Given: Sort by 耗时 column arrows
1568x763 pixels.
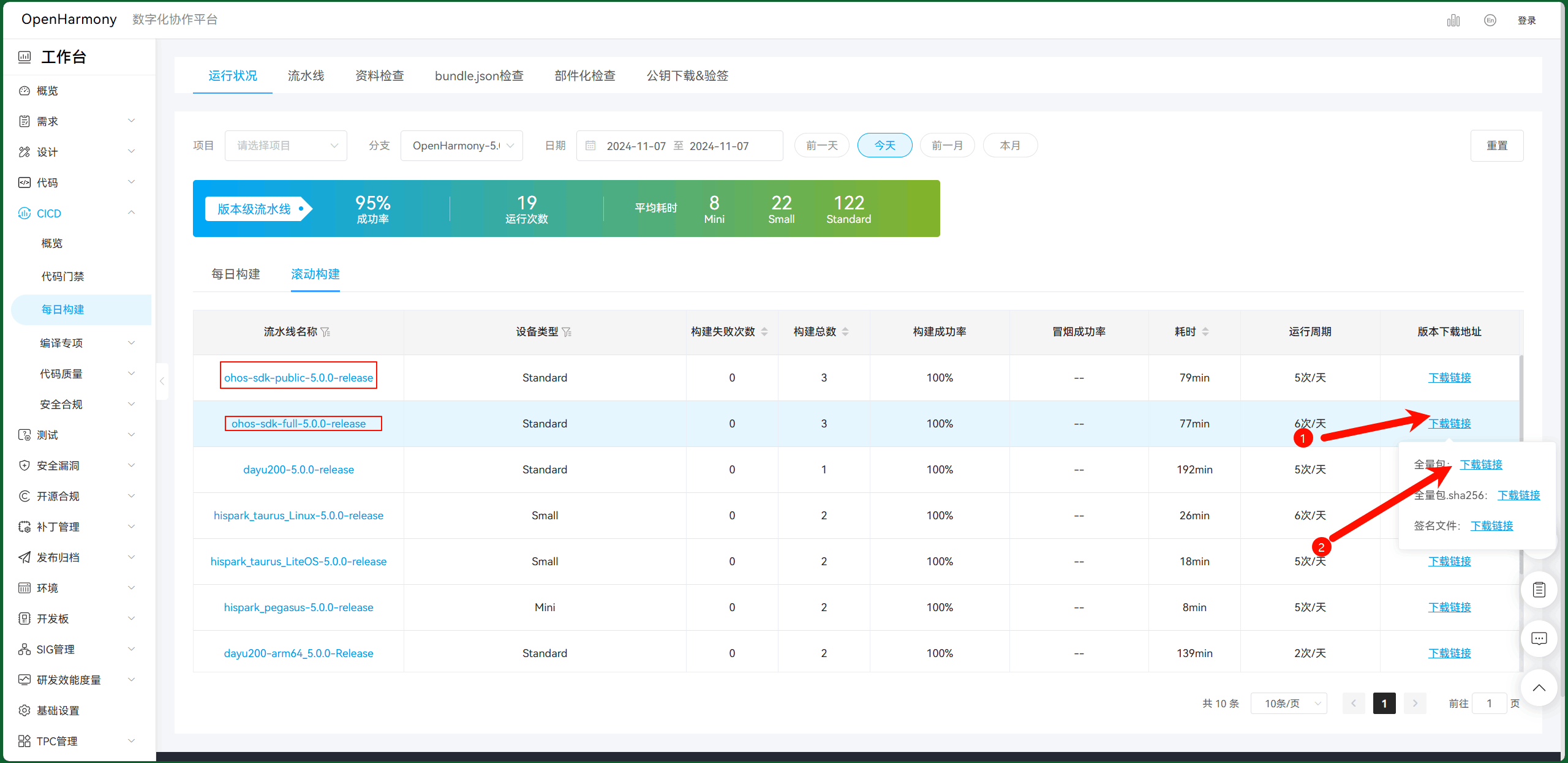Looking at the screenshot, I should (x=1205, y=332).
